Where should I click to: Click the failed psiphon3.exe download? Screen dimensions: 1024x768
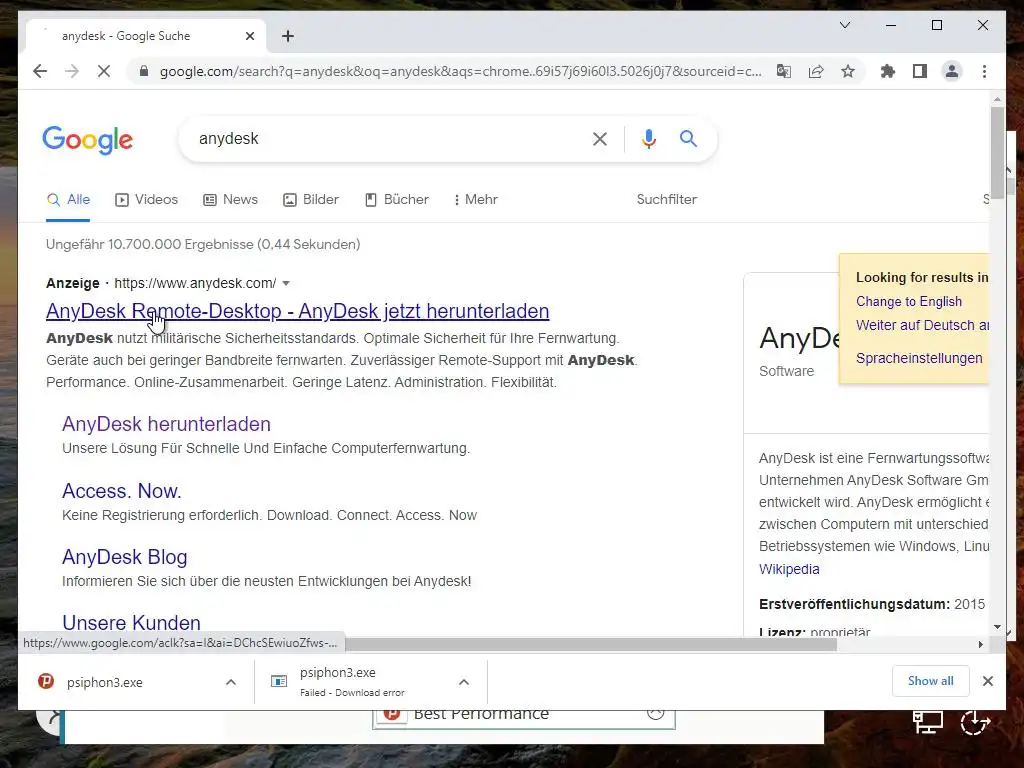pos(353,682)
